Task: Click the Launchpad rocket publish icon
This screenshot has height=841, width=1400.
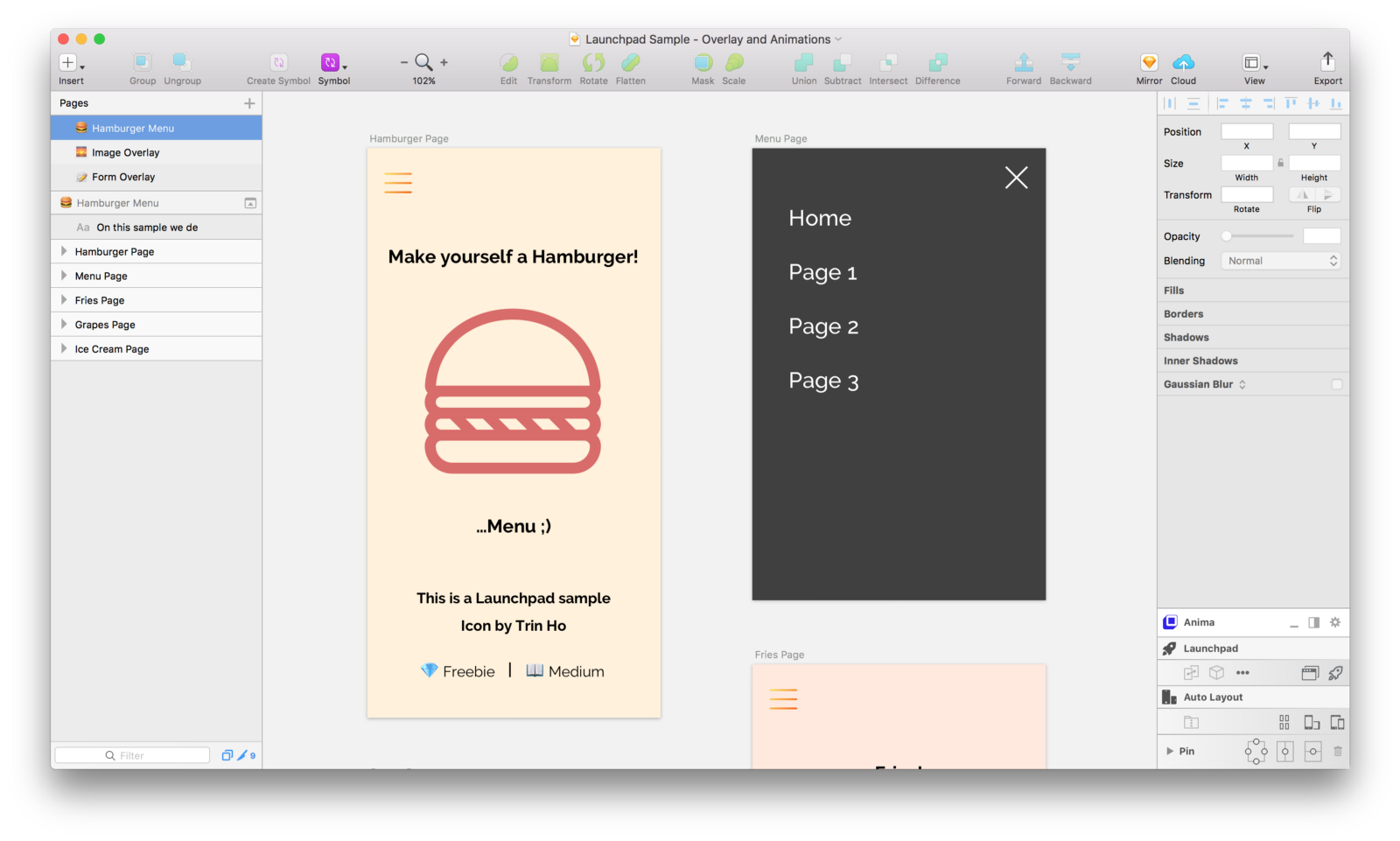Action: [1335, 673]
